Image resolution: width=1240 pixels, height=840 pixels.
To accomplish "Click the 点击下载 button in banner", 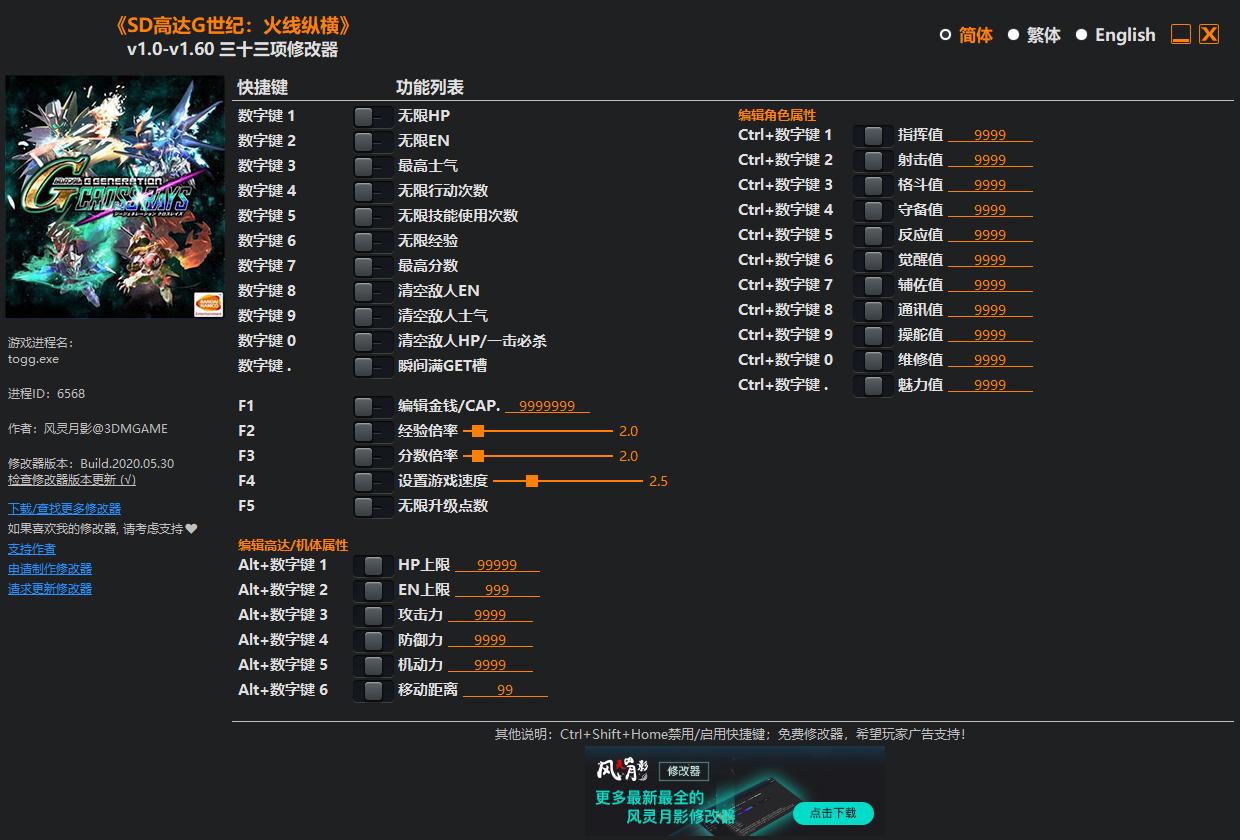I will pos(833,813).
